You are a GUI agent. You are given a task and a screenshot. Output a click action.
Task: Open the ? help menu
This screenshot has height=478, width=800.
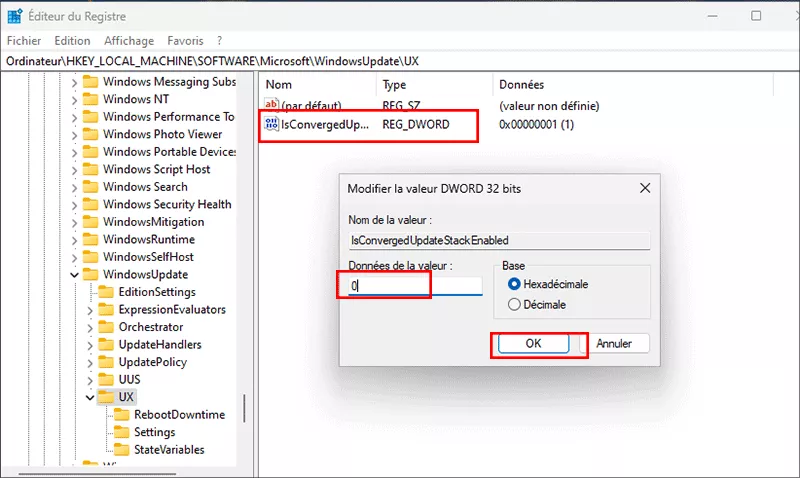coord(219,41)
